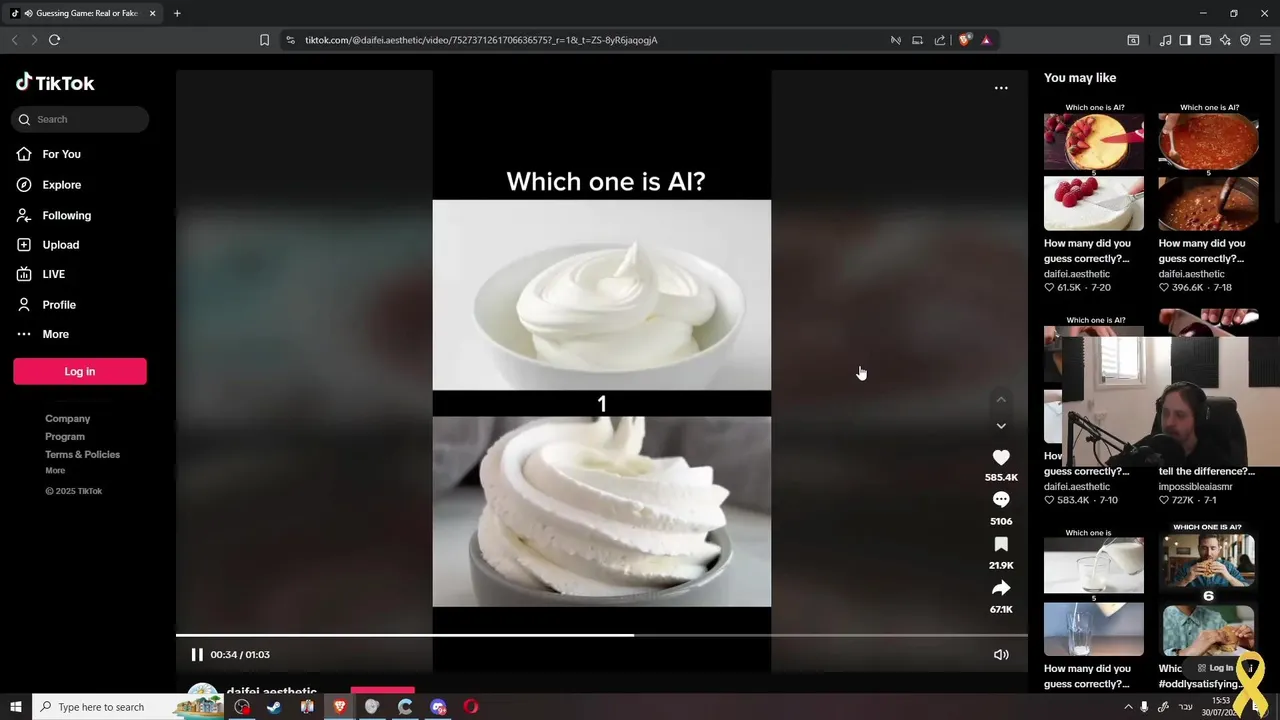Select the Guessing Game TikTok tab

click(x=84, y=13)
